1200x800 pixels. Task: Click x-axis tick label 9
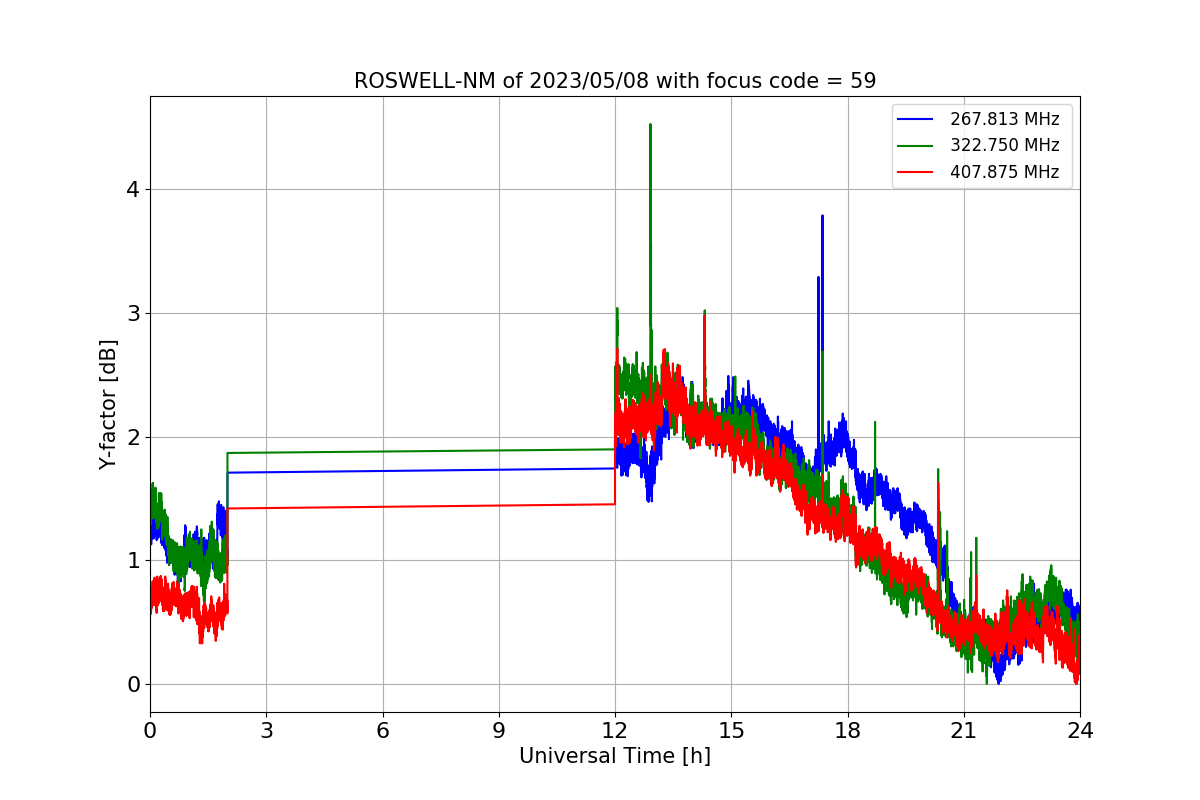click(x=499, y=731)
